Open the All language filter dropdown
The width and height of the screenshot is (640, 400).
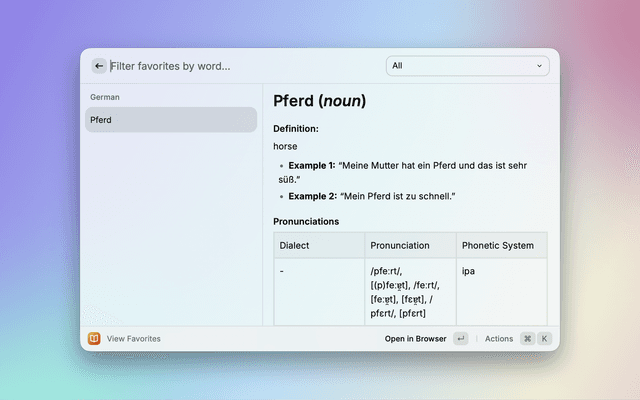click(x=467, y=66)
